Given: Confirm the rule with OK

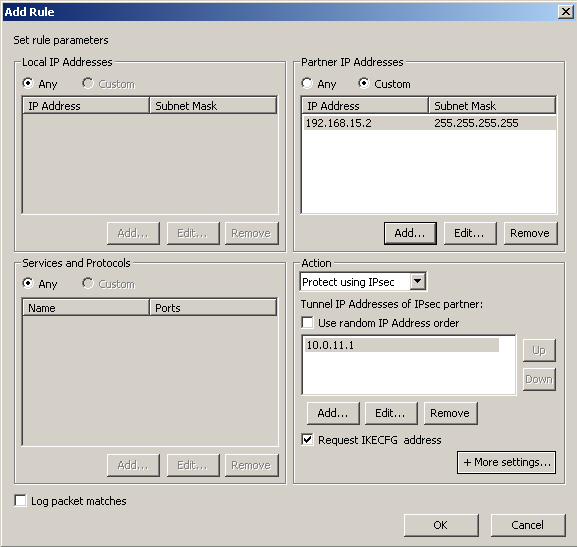Looking at the screenshot, I should [441, 525].
